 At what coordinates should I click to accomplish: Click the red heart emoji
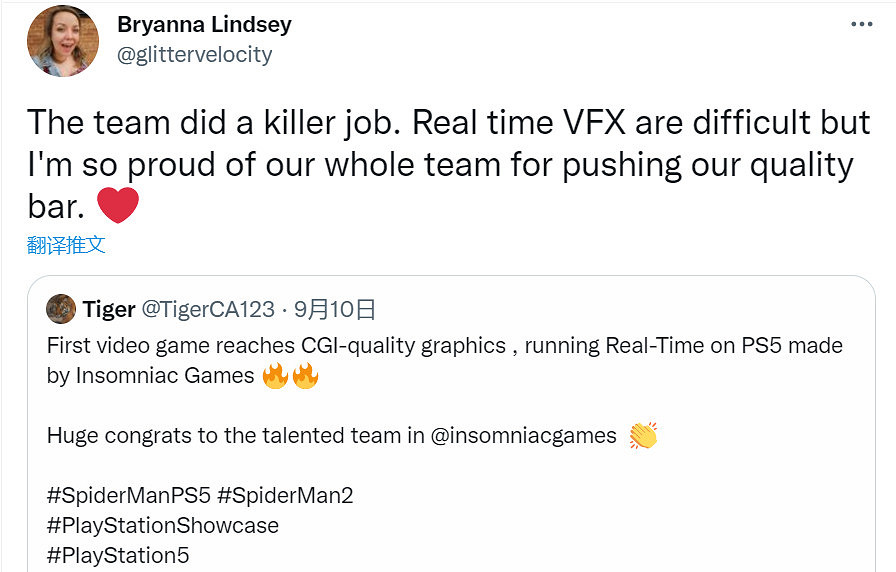118,205
